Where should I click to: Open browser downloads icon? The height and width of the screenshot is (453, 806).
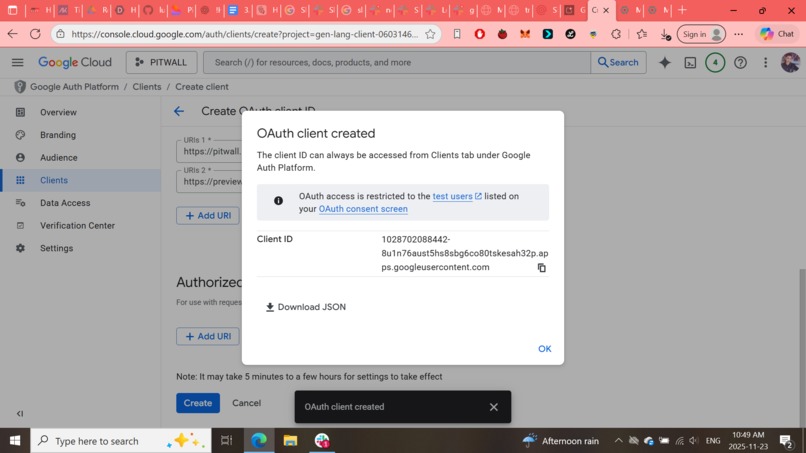[x=665, y=34]
